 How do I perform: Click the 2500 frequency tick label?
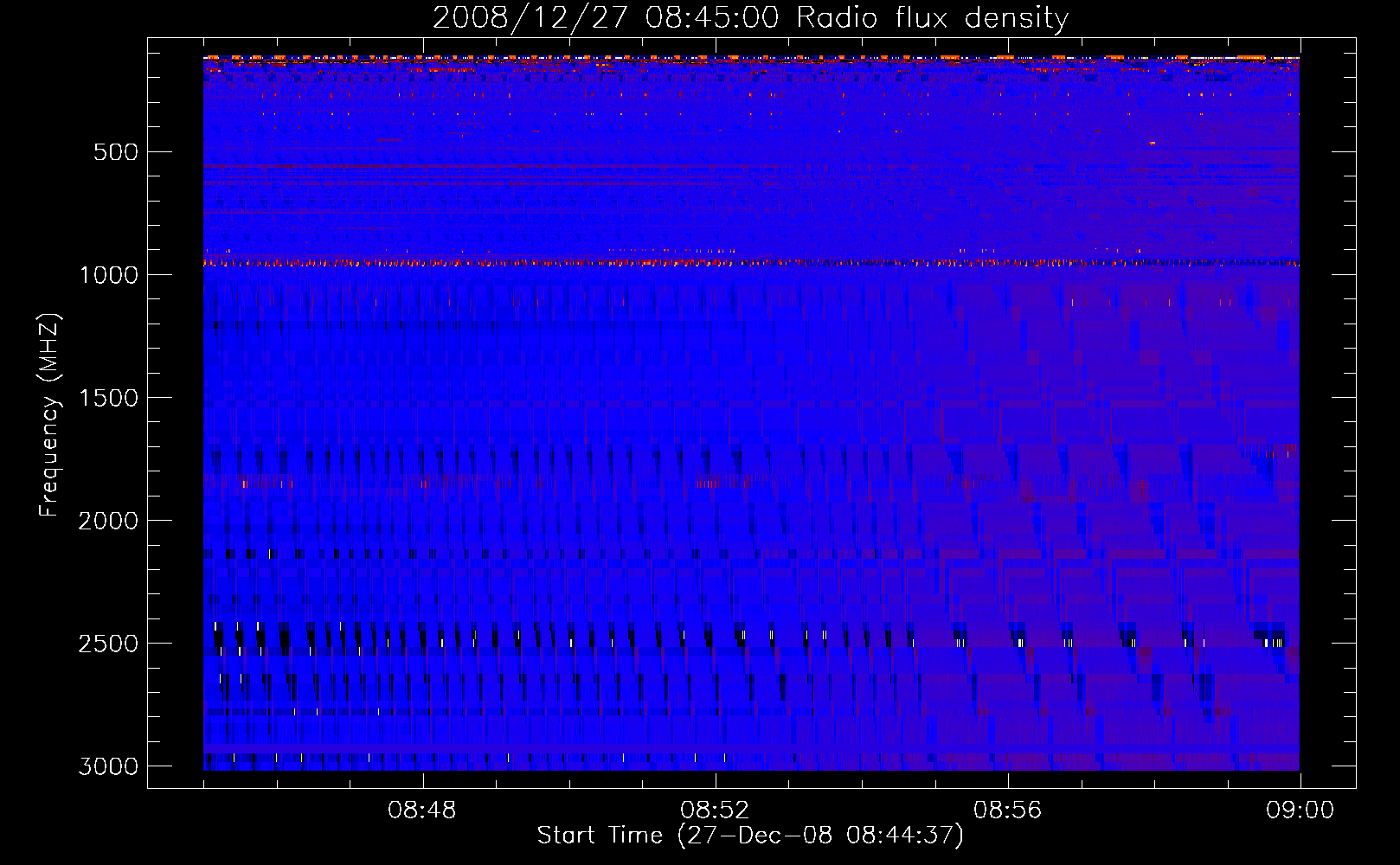coord(108,644)
